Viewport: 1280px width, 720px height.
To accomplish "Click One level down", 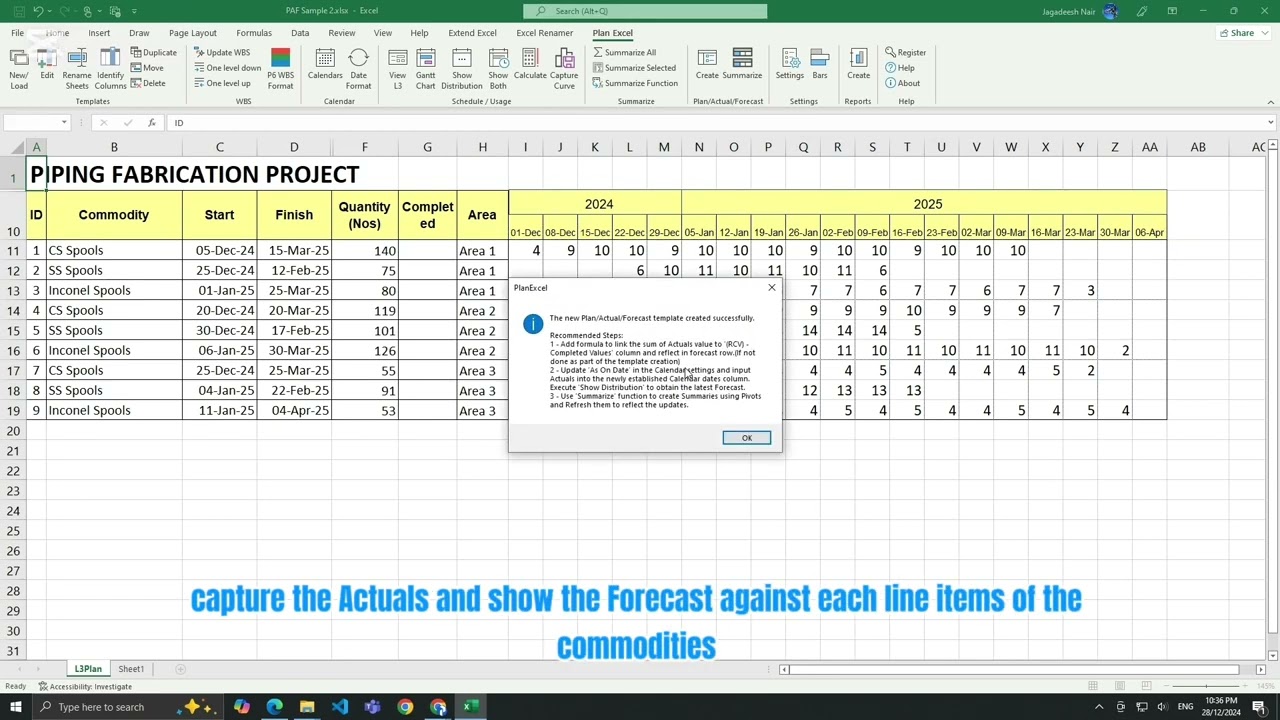I will pyautogui.click(x=228, y=68).
